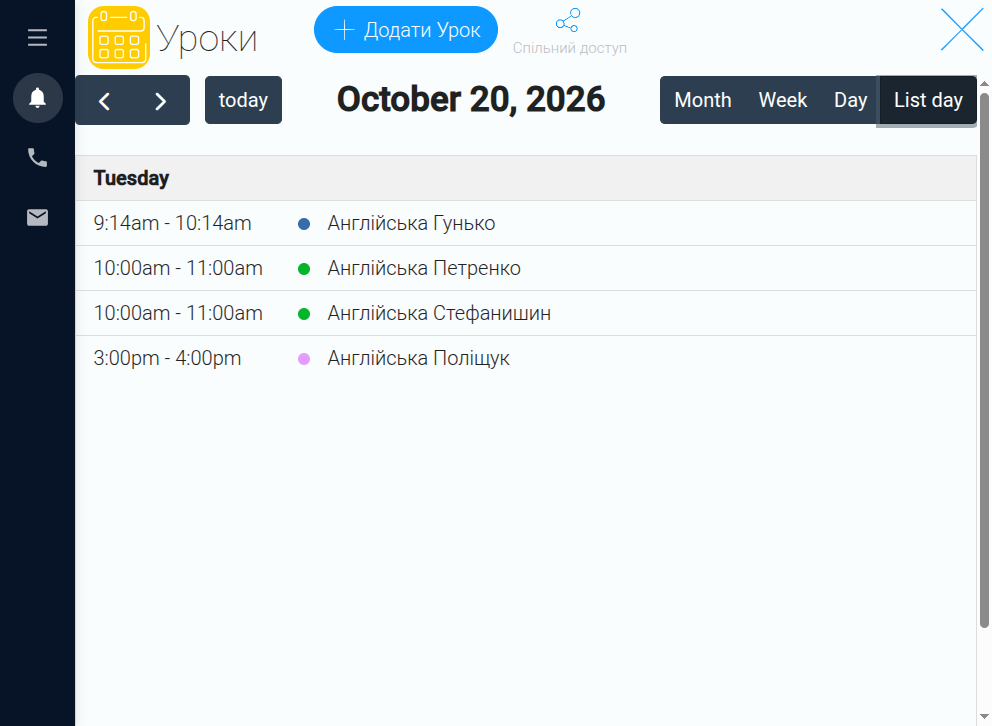Open notifications bell icon
Image resolution: width=992 pixels, height=726 pixels.
[38, 98]
